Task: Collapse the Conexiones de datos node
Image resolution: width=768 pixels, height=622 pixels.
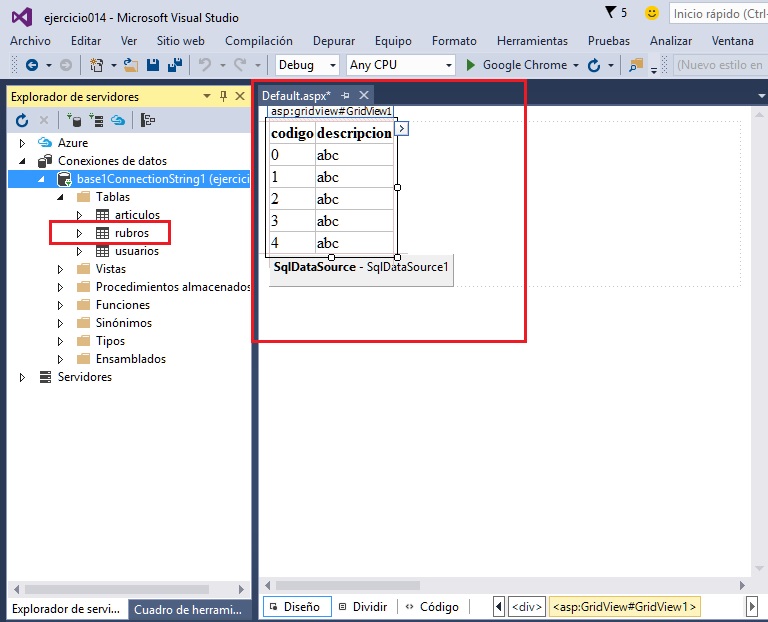Action: coord(22,161)
